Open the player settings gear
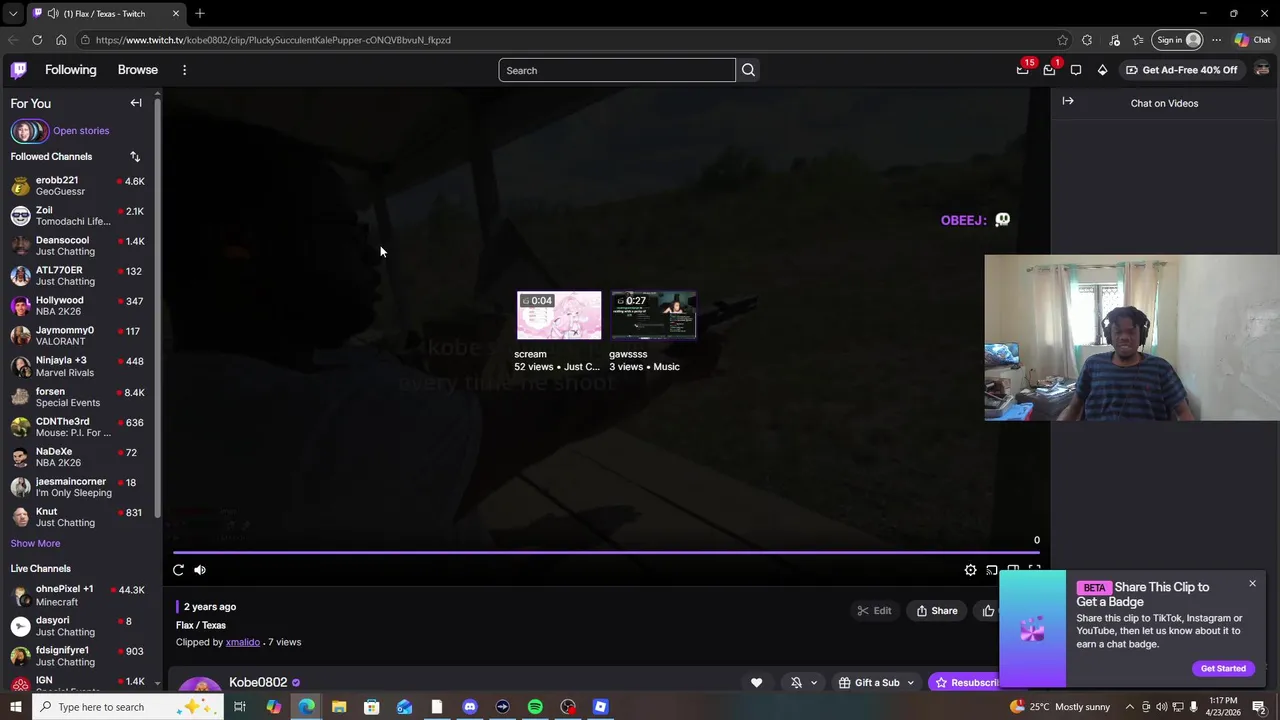 click(x=970, y=570)
